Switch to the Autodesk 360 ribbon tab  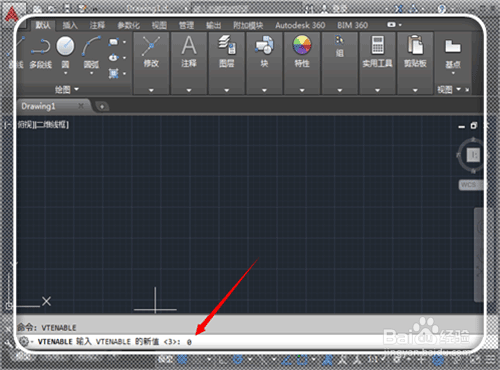(x=300, y=25)
